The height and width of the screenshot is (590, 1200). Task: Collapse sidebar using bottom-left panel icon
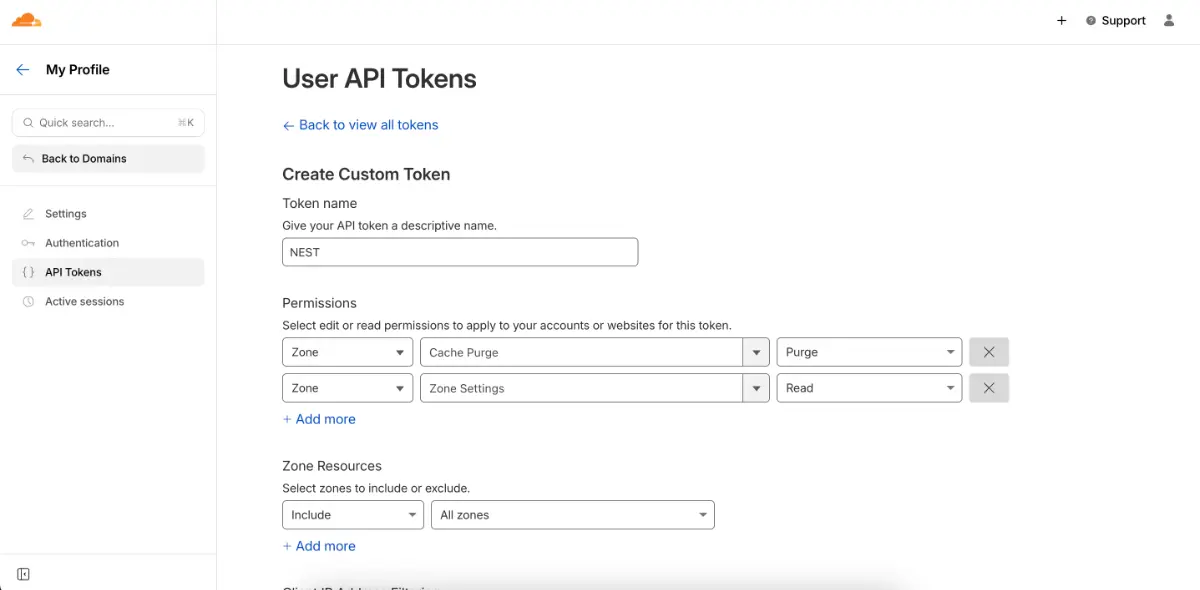coord(23,574)
